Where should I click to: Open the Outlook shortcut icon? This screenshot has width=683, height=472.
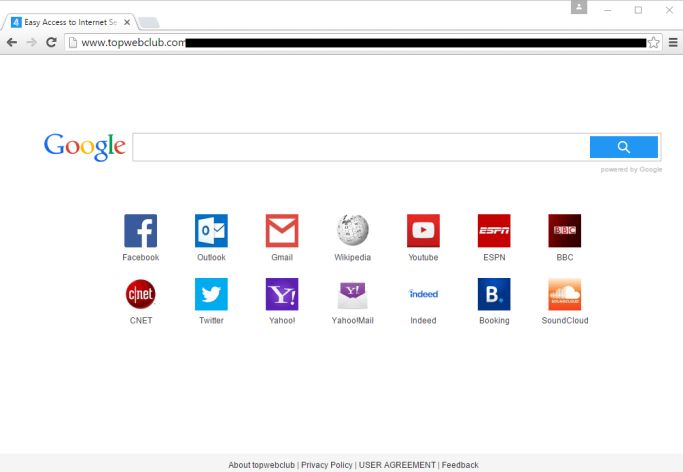tap(211, 230)
